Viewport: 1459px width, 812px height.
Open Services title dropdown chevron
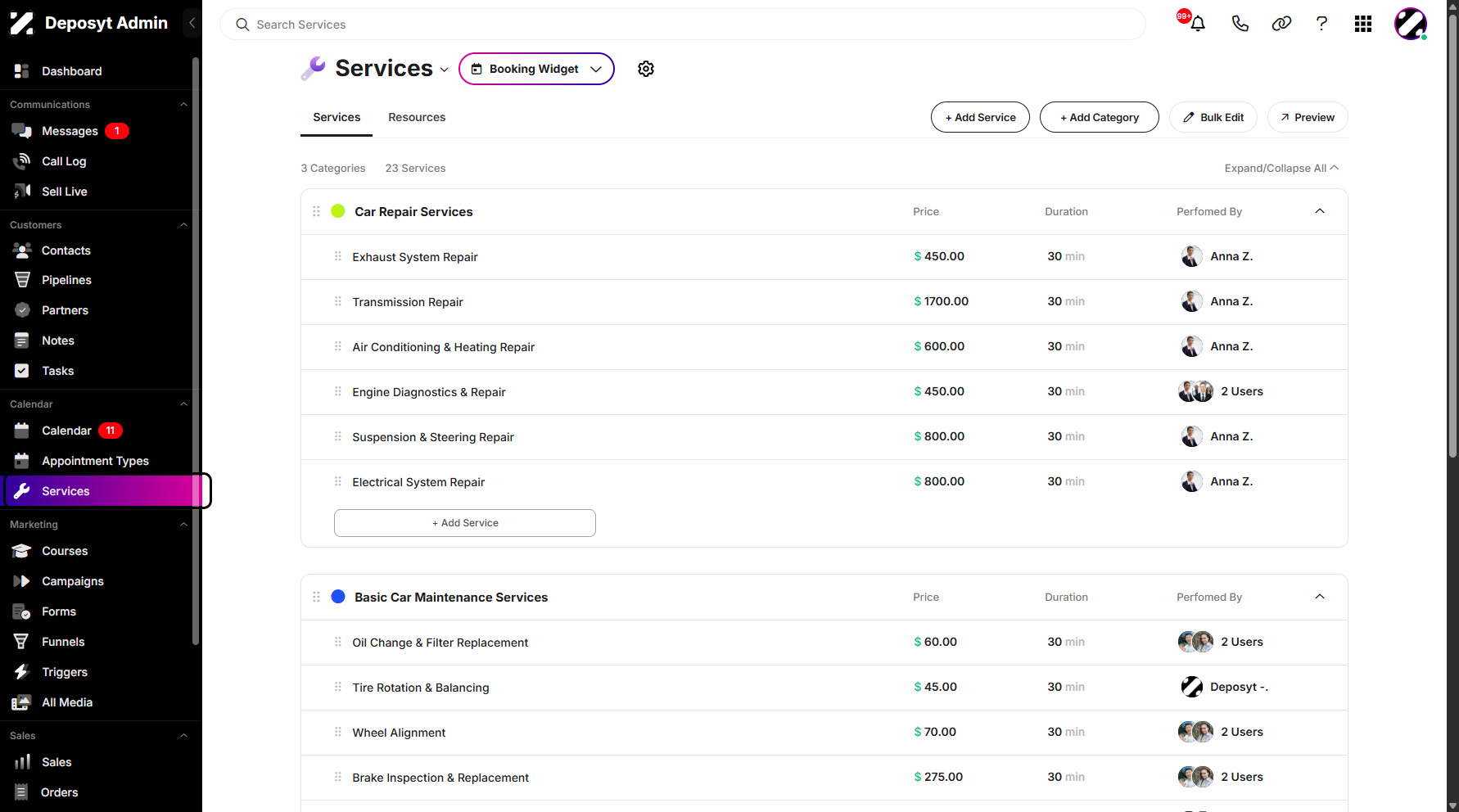[x=444, y=70]
